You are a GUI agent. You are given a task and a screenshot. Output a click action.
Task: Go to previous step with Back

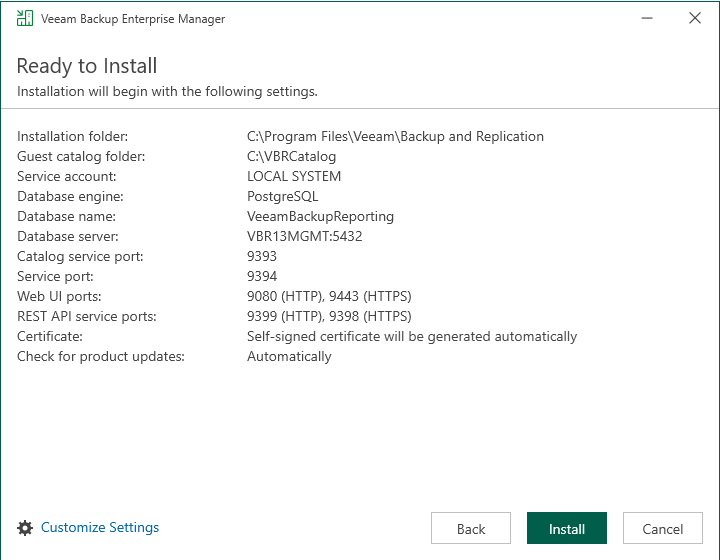click(471, 529)
